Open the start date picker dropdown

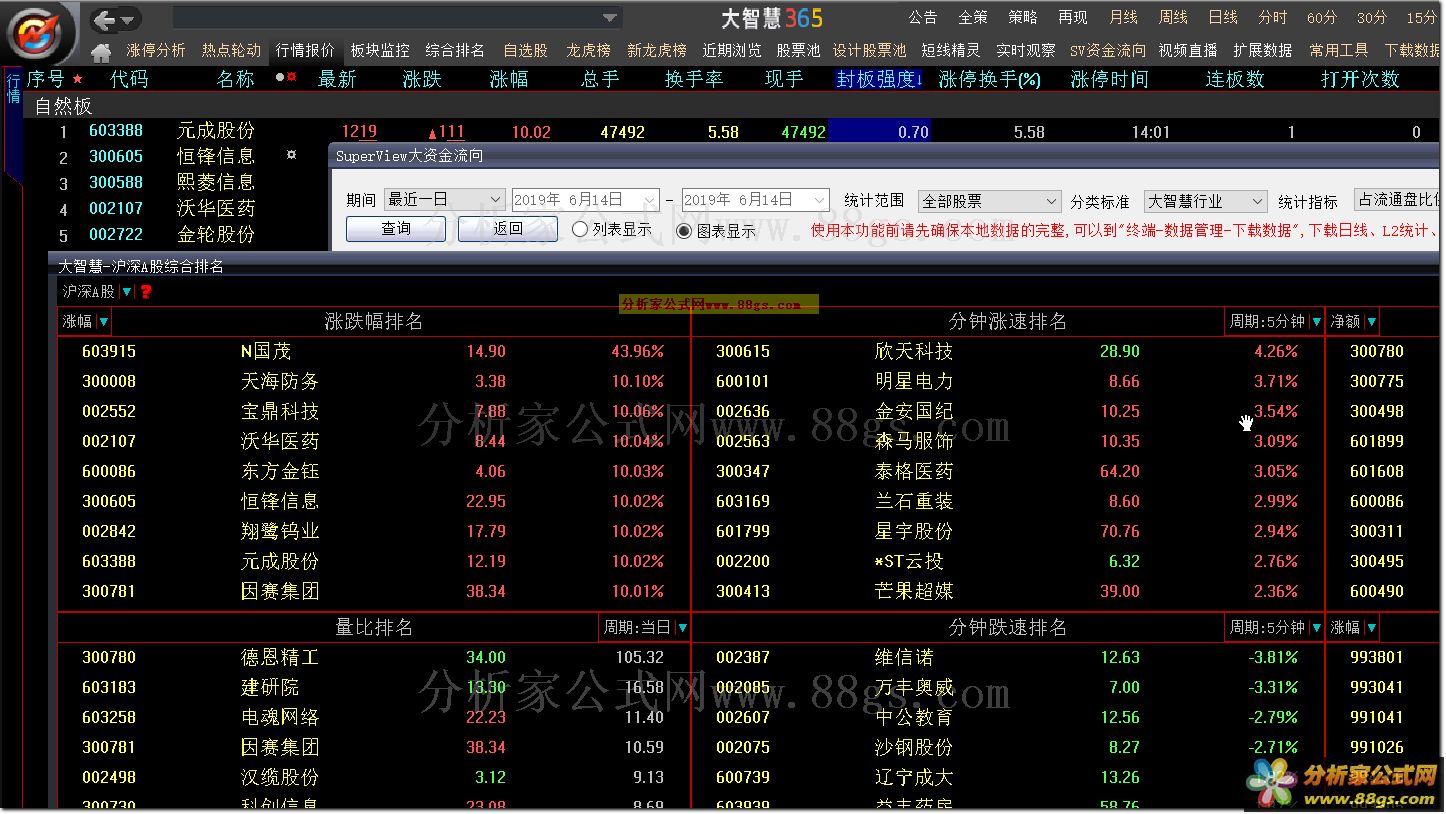coord(650,200)
